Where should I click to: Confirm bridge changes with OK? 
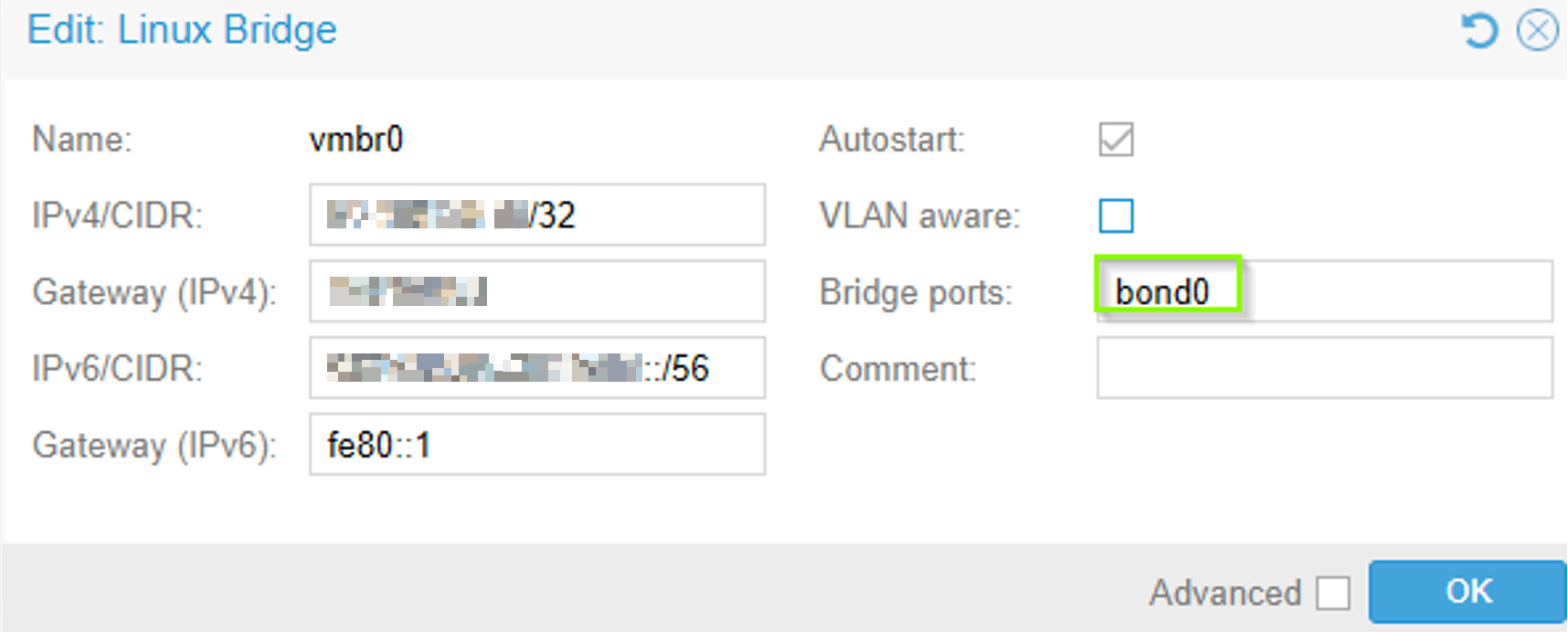pyautogui.click(x=1467, y=592)
